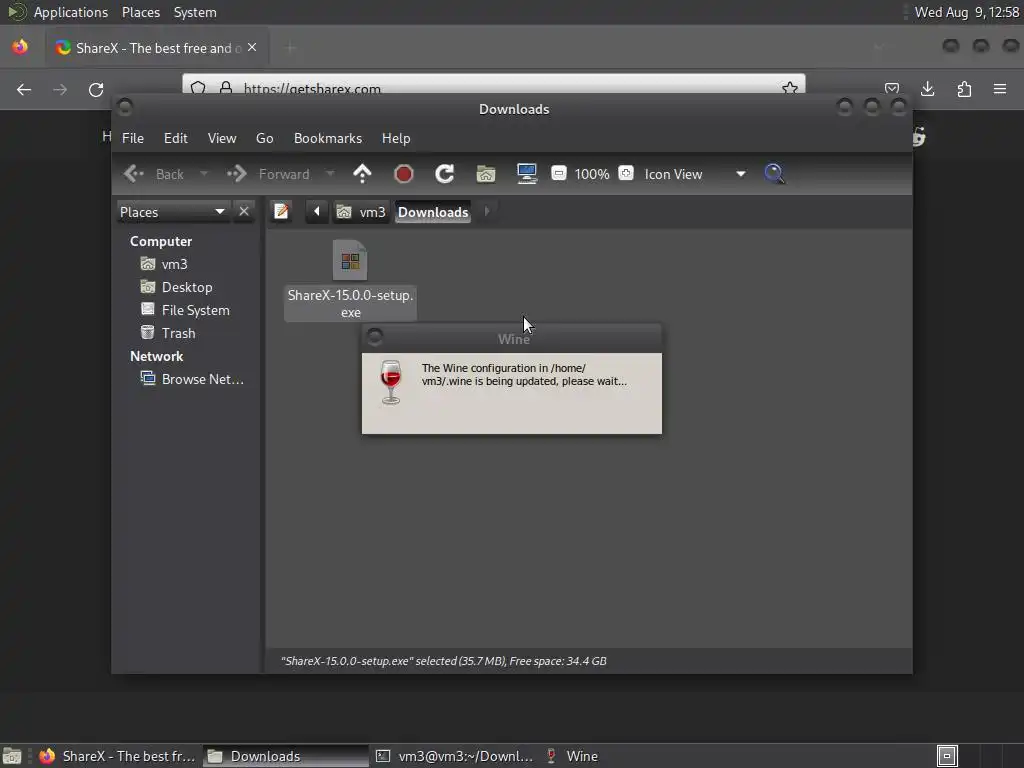Image resolution: width=1024 pixels, height=768 pixels.
Task: Click the Wine glass icon in dialog
Action: pyautogui.click(x=391, y=382)
